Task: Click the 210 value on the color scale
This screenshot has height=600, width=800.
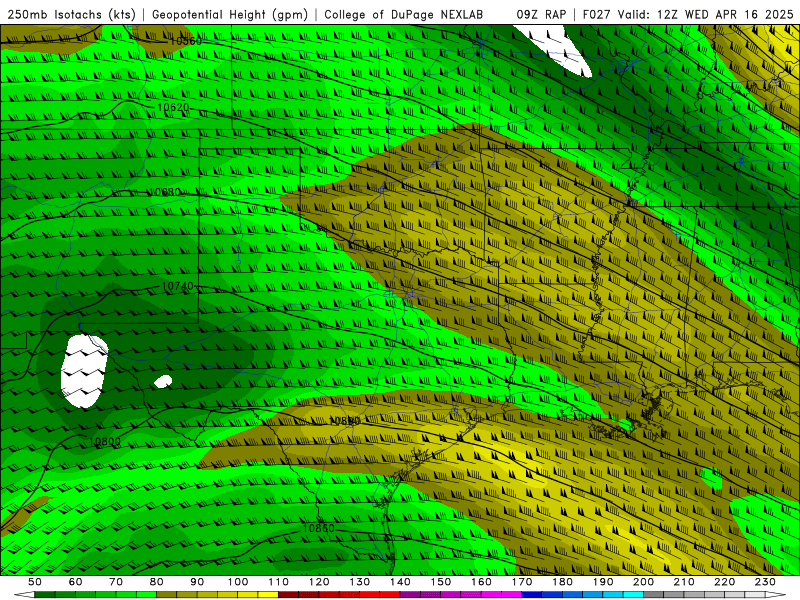Action: [x=684, y=582]
